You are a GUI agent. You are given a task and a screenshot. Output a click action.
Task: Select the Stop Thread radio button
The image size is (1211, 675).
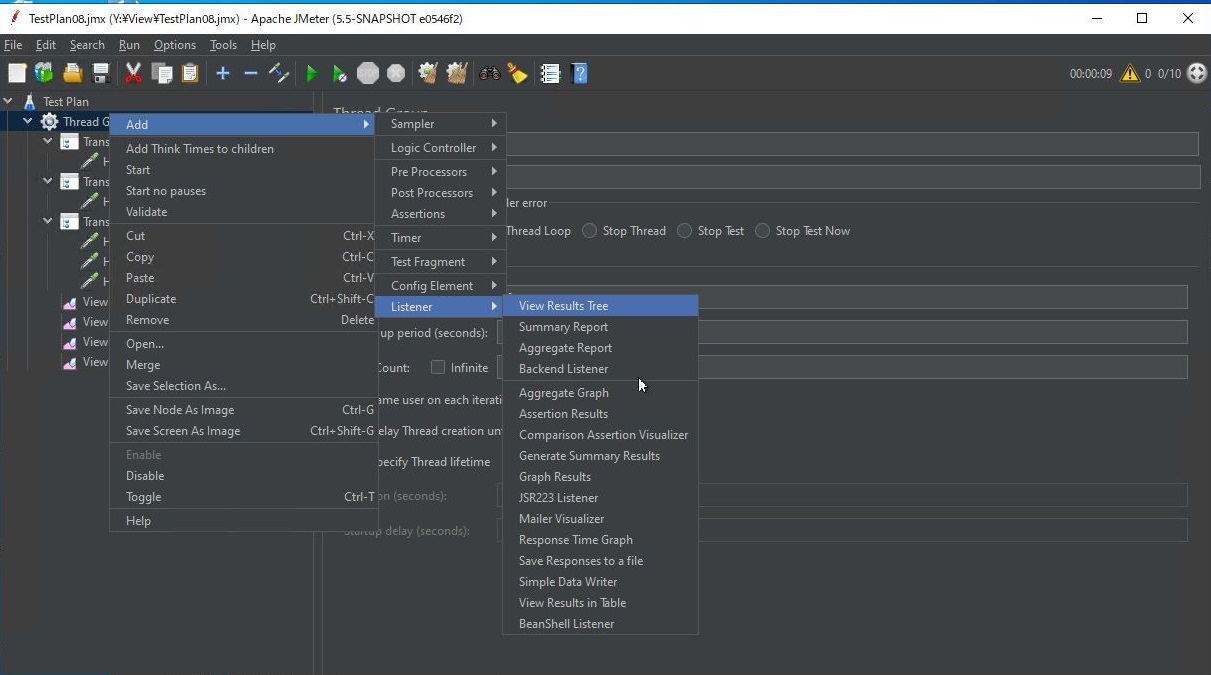(590, 231)
